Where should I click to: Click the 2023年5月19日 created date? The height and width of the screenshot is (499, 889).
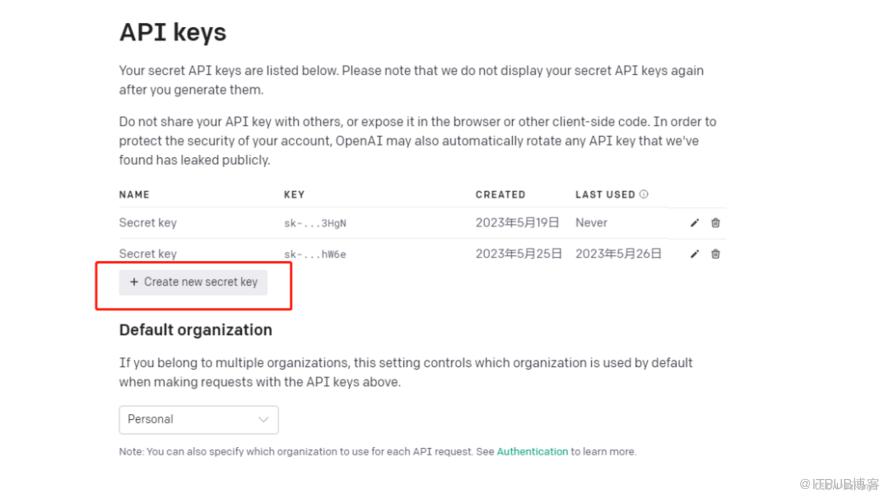pos(517,222)
